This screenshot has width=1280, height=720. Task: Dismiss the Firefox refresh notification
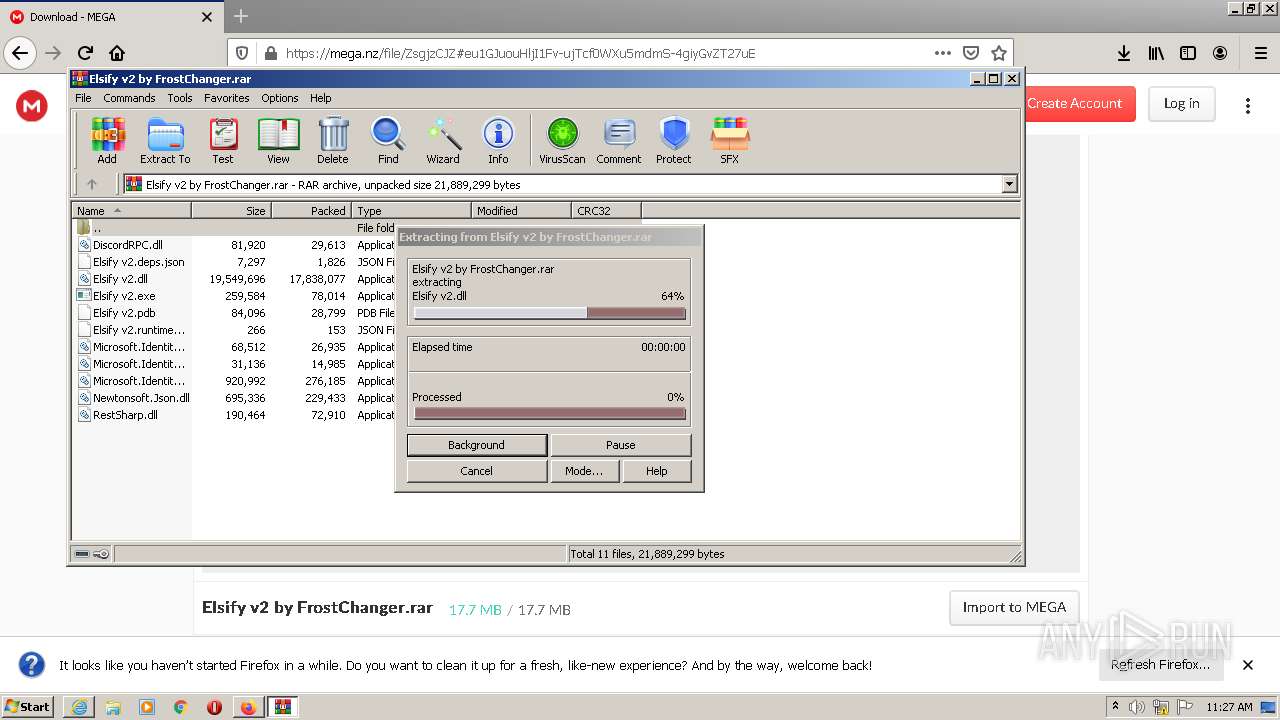tap(1248, 665)
